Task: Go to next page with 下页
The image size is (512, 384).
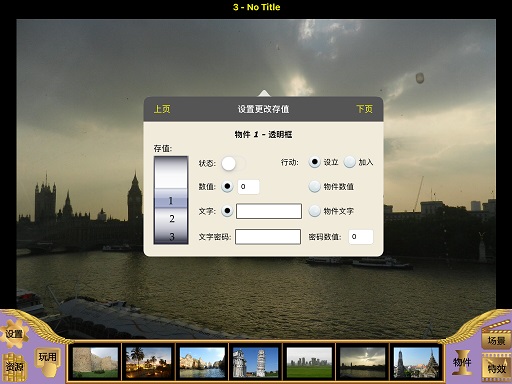Action: [x=364, y=109]
